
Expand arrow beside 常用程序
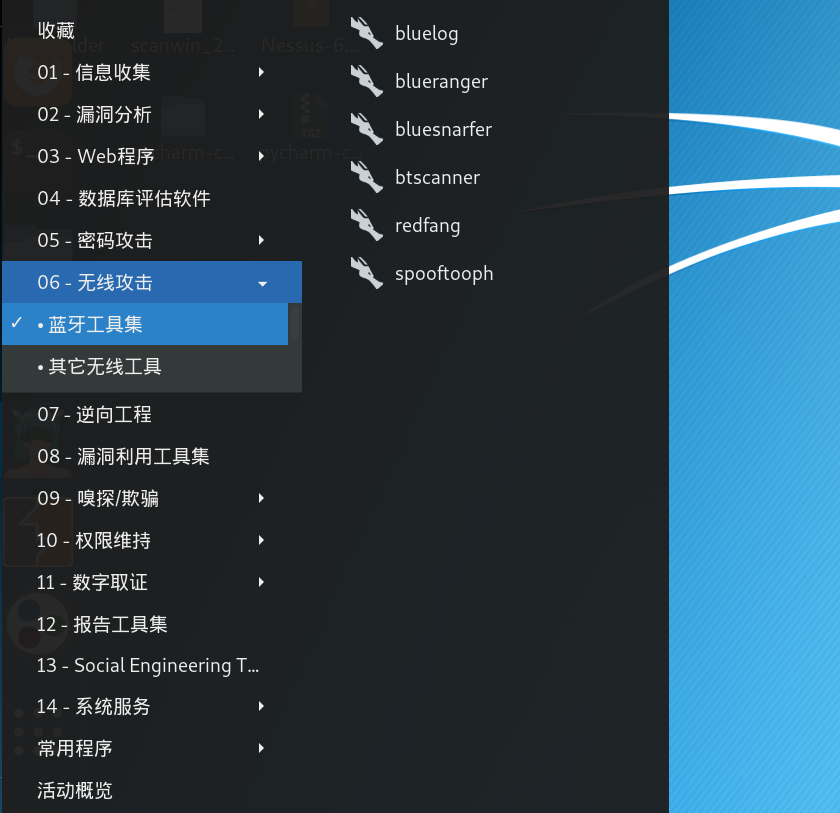[261, 748]
